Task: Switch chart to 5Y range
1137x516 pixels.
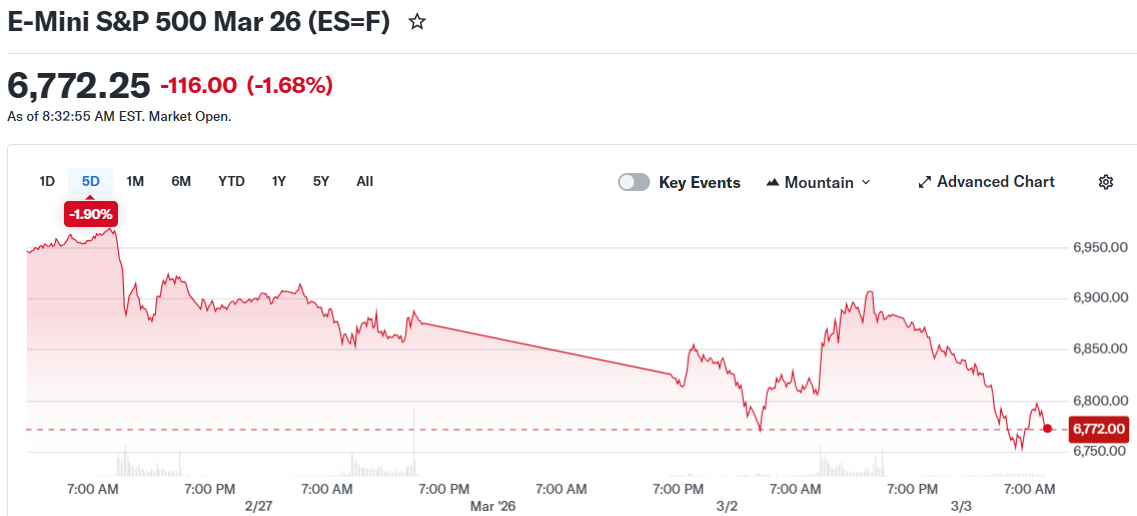Action: [x=321, y=181]
